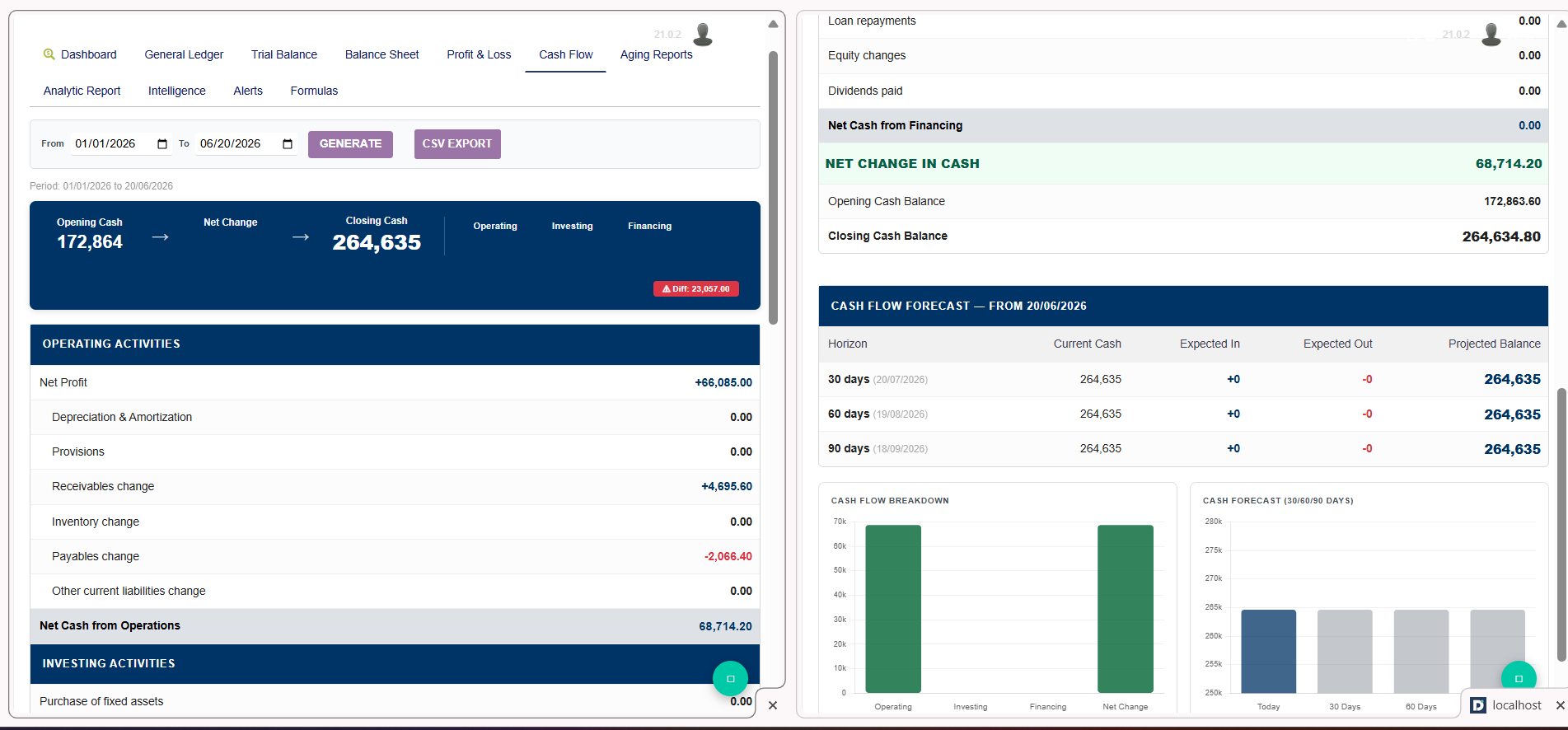Click the red Diff warning badge
Viewport: 1568px width, 730px height.
click(x=696, y=289)
